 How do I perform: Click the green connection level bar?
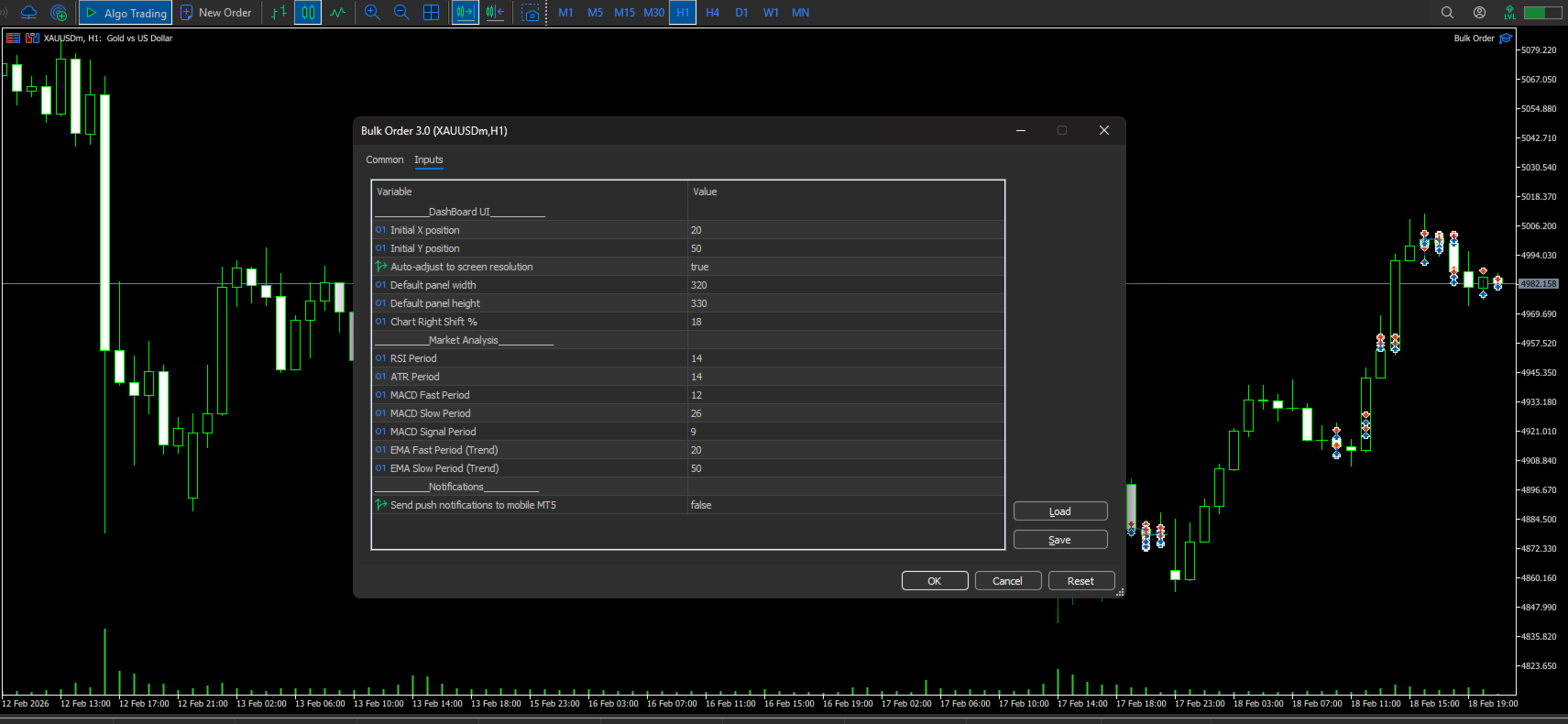1542,13
